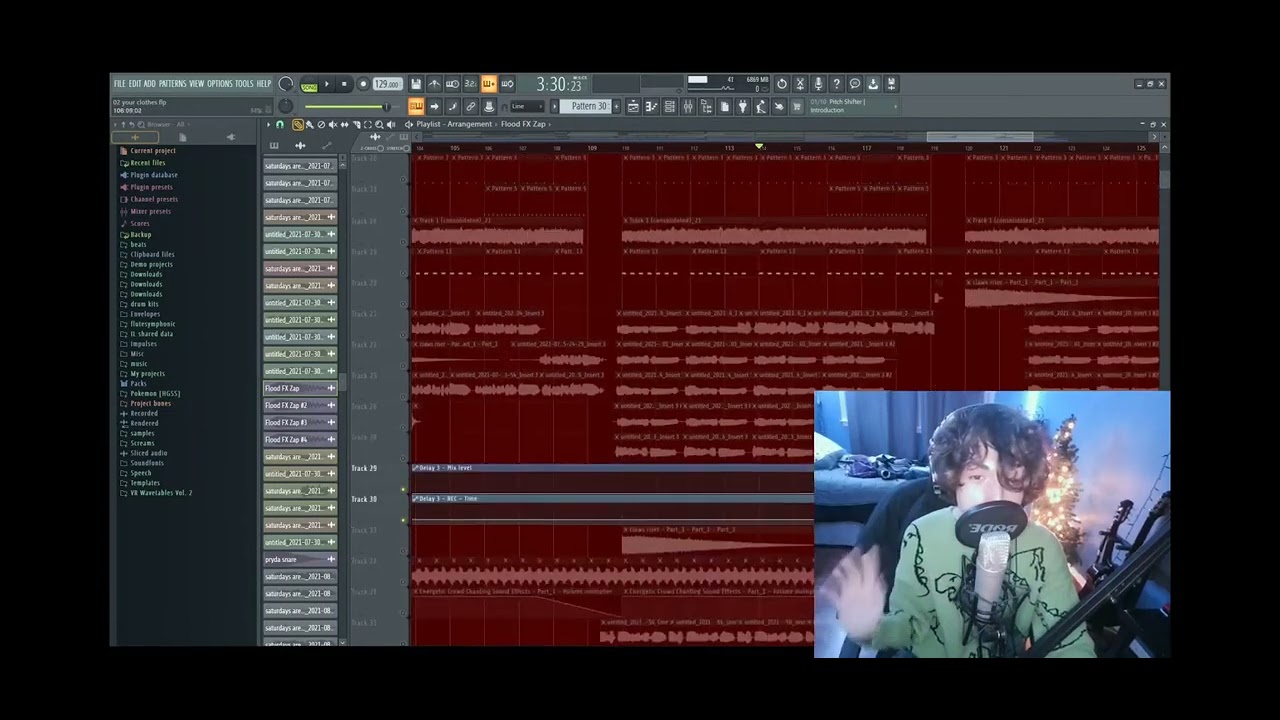Image resolution: width=1280 pixels, height=720 pixels.
Task: Click the wait-for-input icon next to metronome
Action: 452,84
